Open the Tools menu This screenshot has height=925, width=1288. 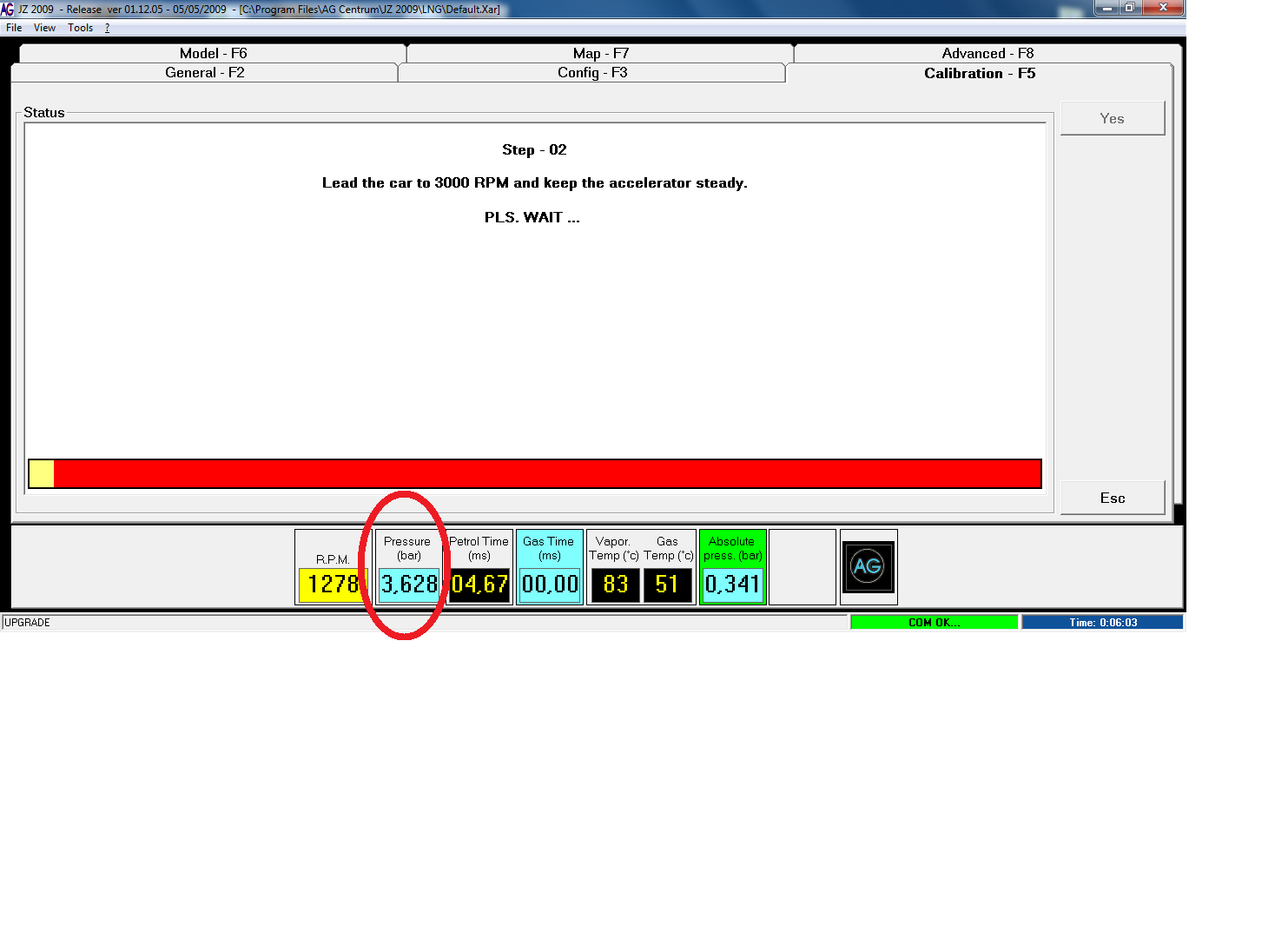pyautogui.click(x=80, y=28)
